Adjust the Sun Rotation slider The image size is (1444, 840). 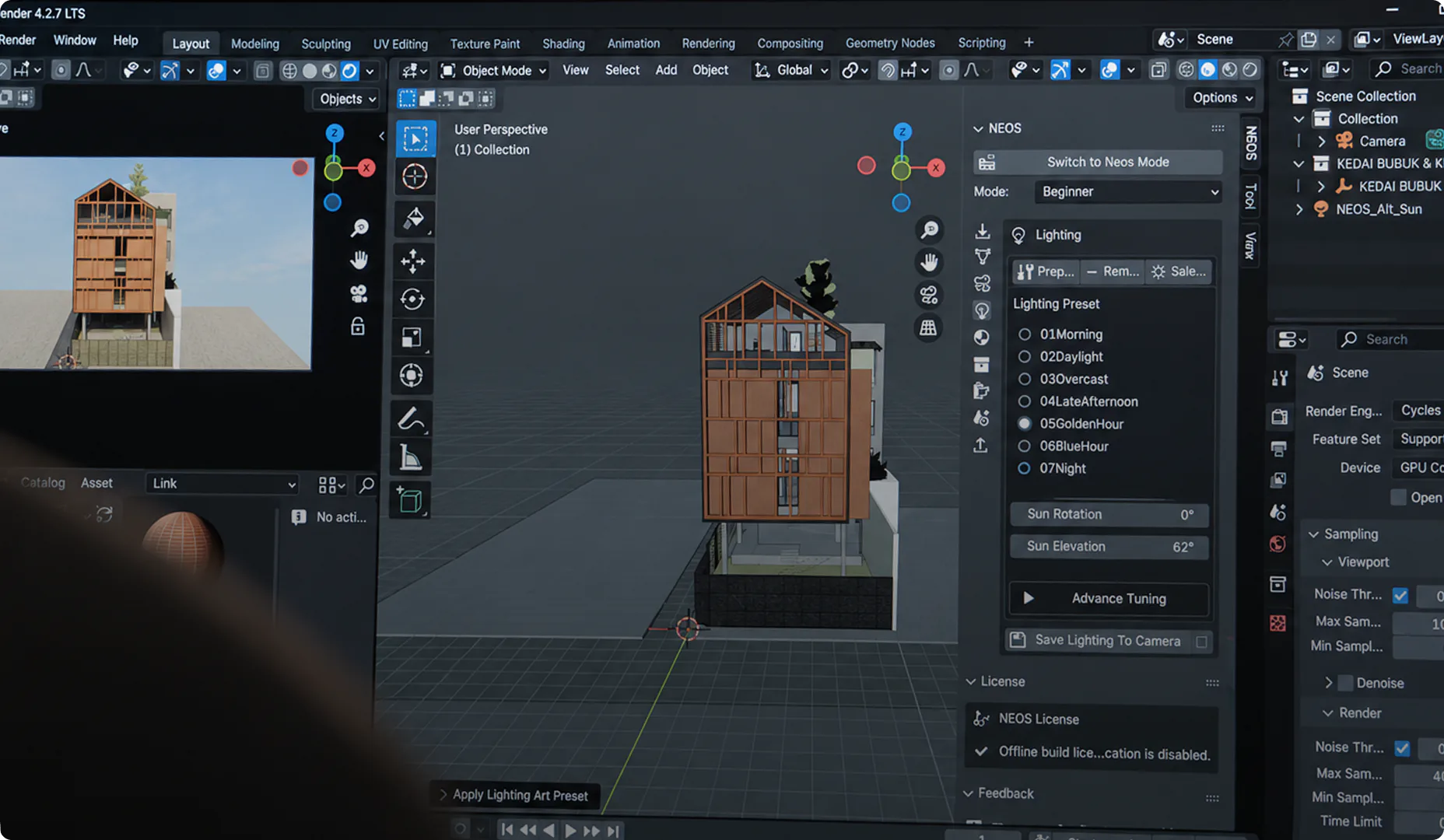click(x=1109, y=514)
